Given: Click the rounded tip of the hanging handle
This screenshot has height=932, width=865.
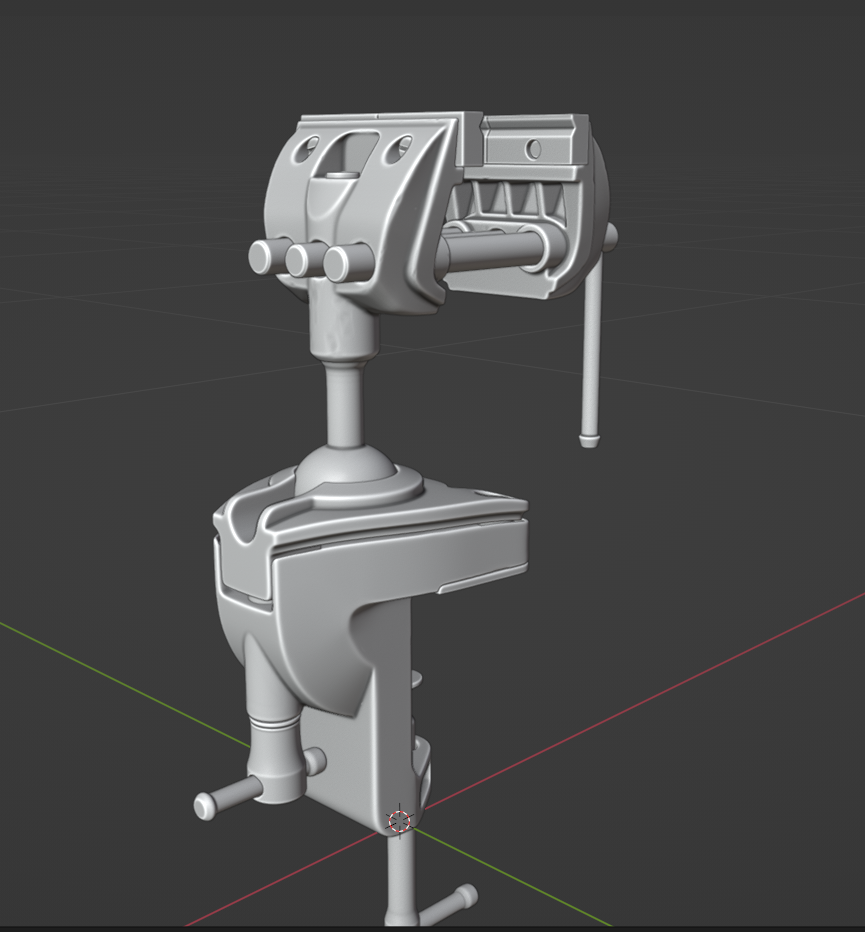Looking at the screenshot, I should (589, 437).
